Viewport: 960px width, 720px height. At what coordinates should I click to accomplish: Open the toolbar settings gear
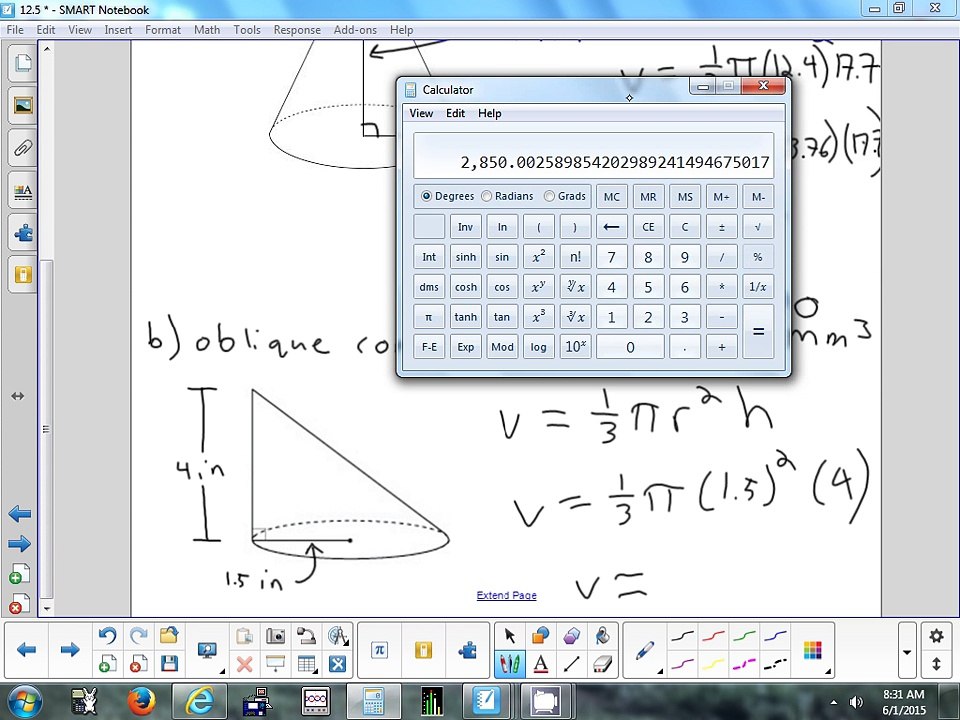(x=936, y=636)
